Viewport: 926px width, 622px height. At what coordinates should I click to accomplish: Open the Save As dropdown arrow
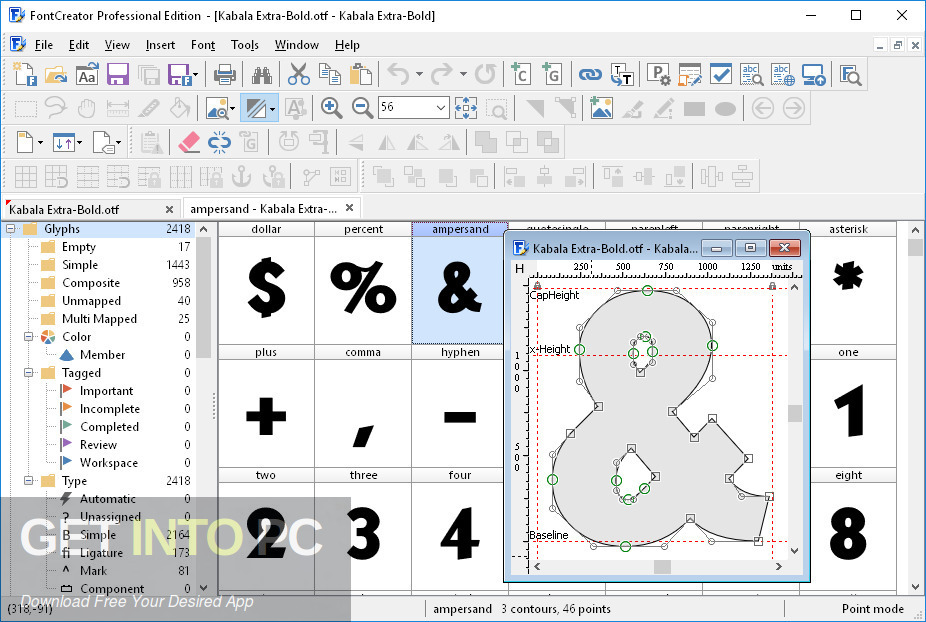pos(195,74)
